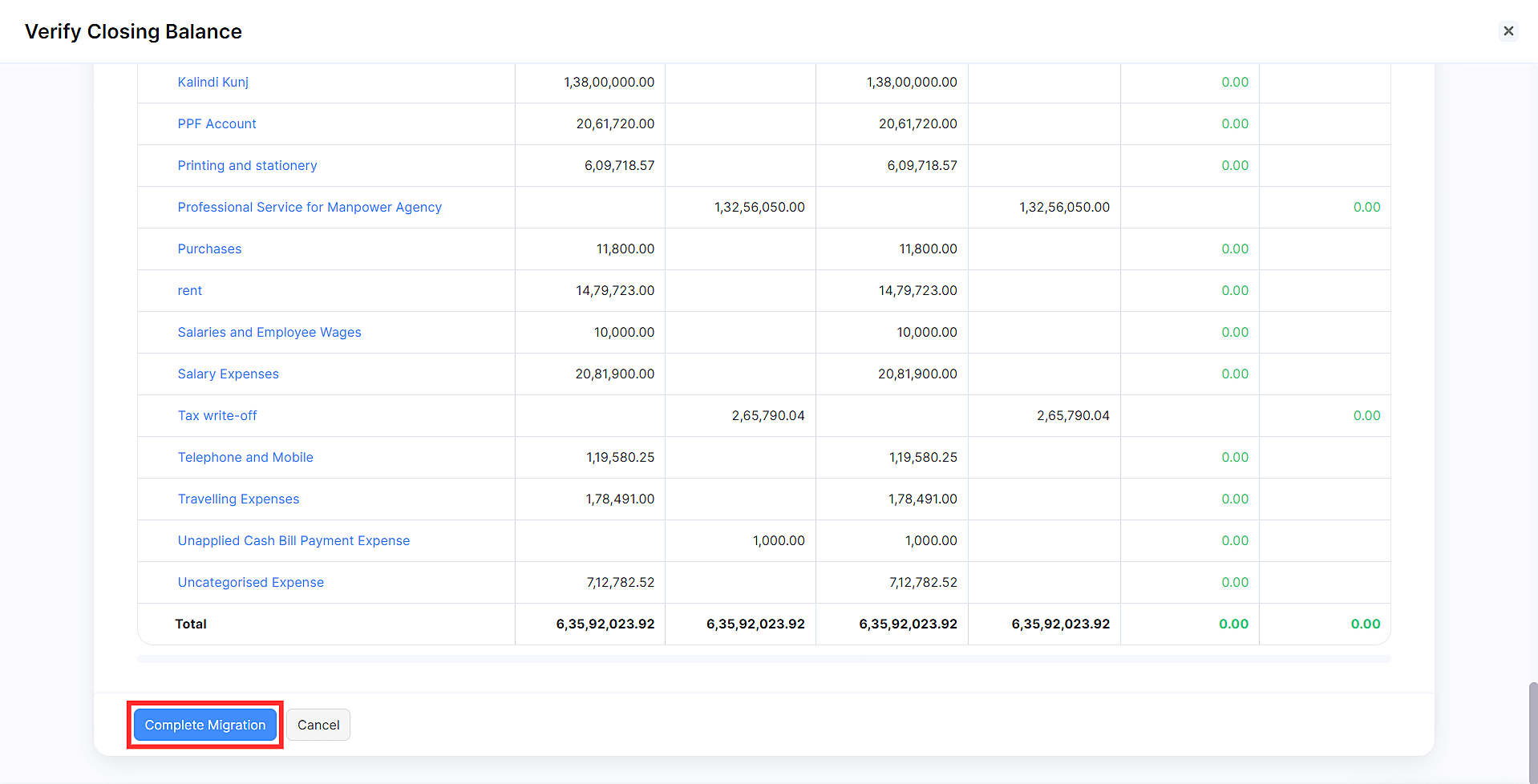Click the Purchases account link
The image size is (1538, 784).
[x=209, y=249]
